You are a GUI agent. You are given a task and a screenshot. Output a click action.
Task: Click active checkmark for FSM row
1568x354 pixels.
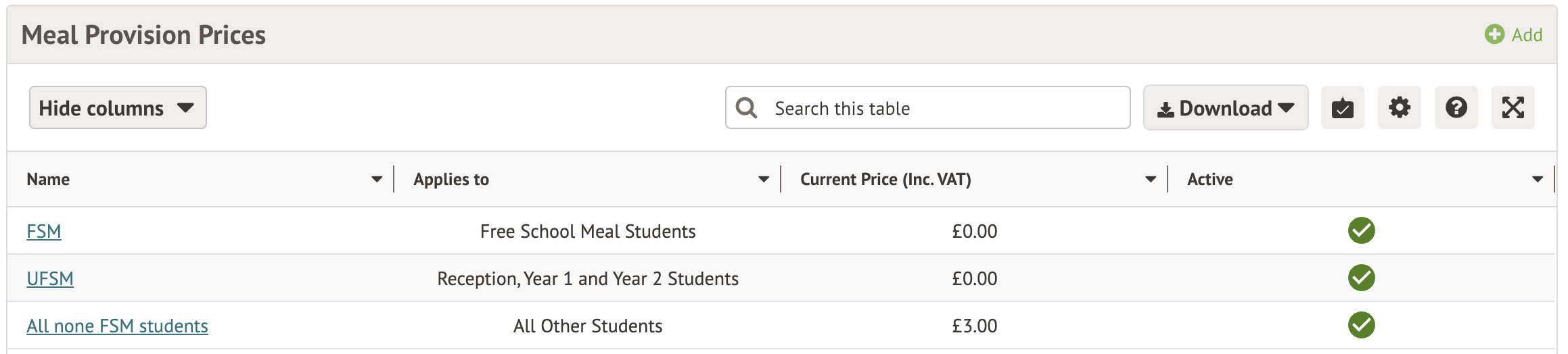tap(1361, 231)
